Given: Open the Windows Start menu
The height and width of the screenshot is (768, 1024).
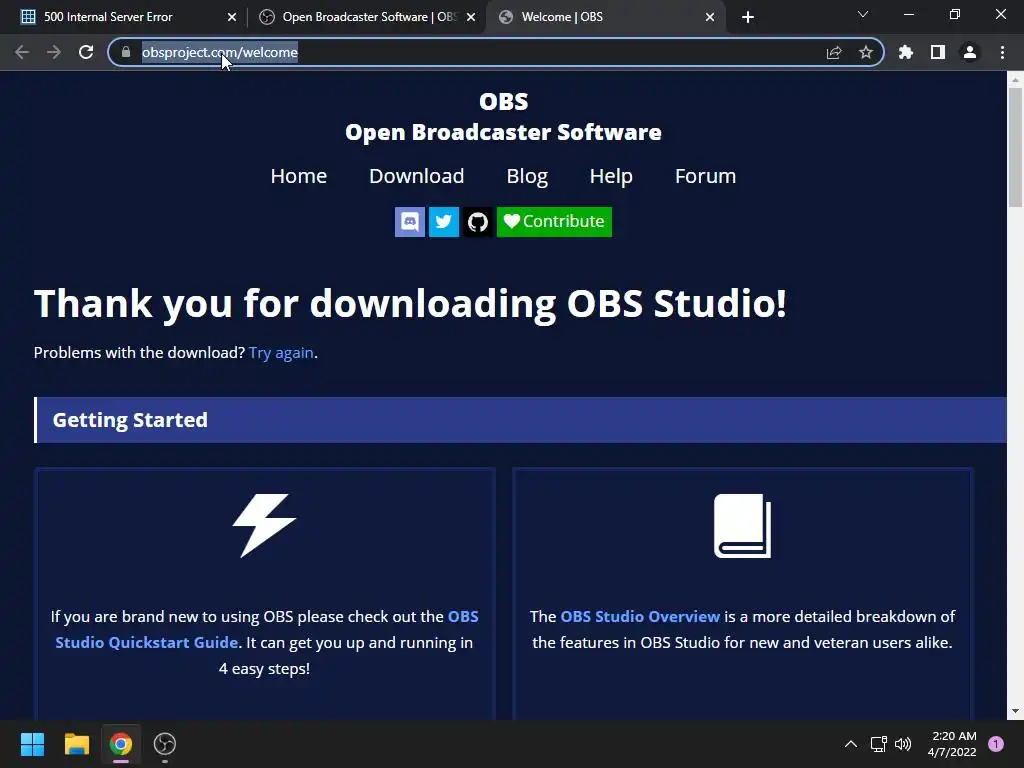Looking at the screenshot, I should 32,744.
